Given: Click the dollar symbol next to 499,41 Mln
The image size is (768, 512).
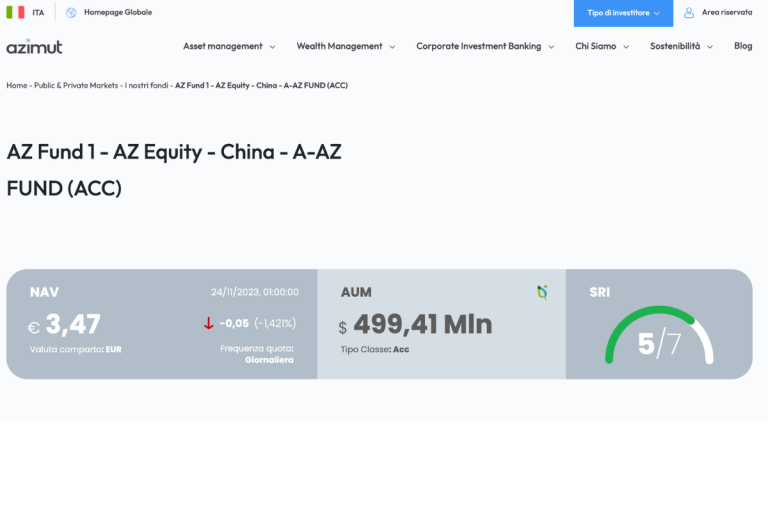Looking at the screenshot, I should (343, 327).
